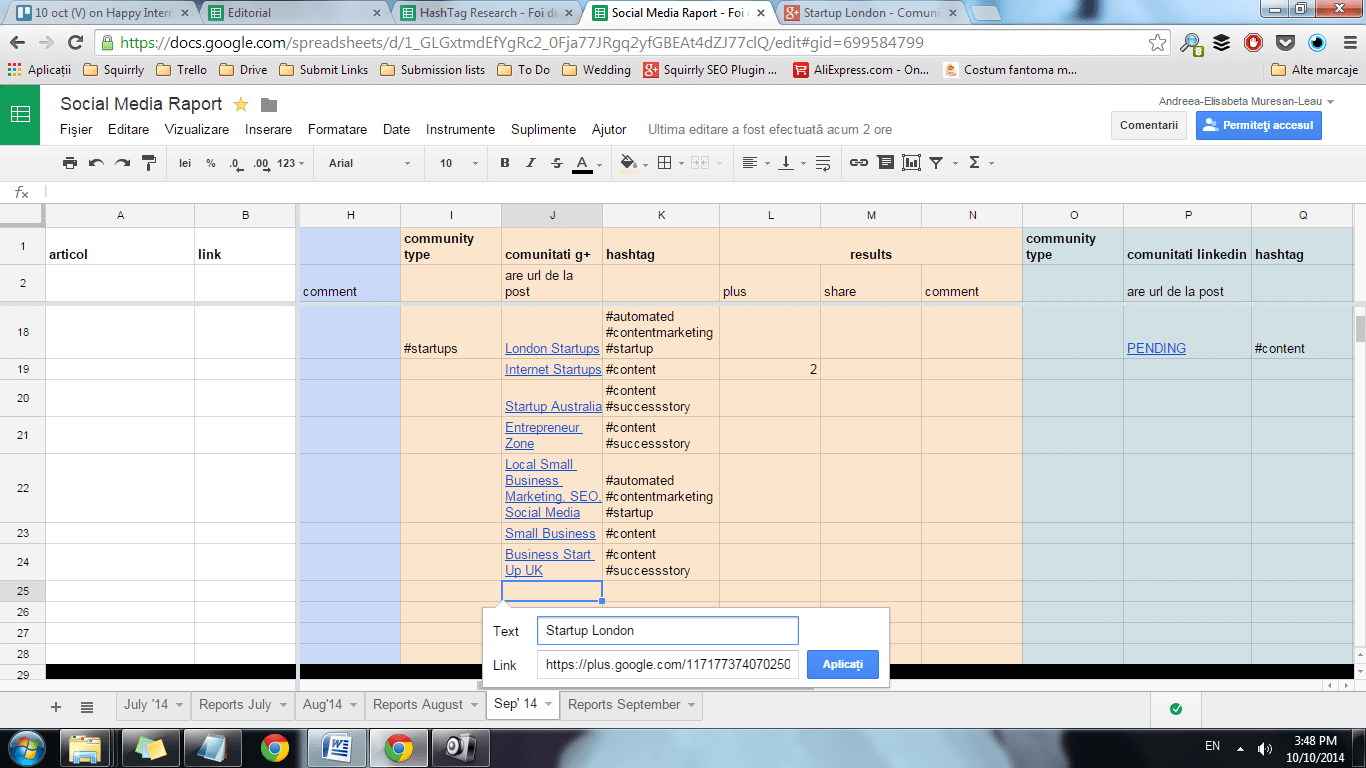
Task: Click the Permiteți accesul share button
Action: point(1259,125)
